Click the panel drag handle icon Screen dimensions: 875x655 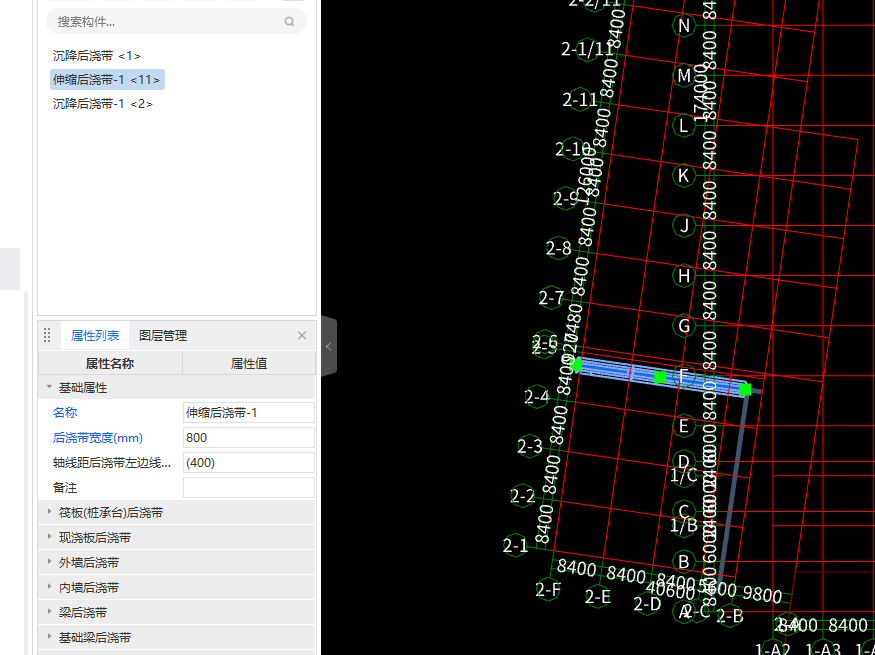click(47, 335)
